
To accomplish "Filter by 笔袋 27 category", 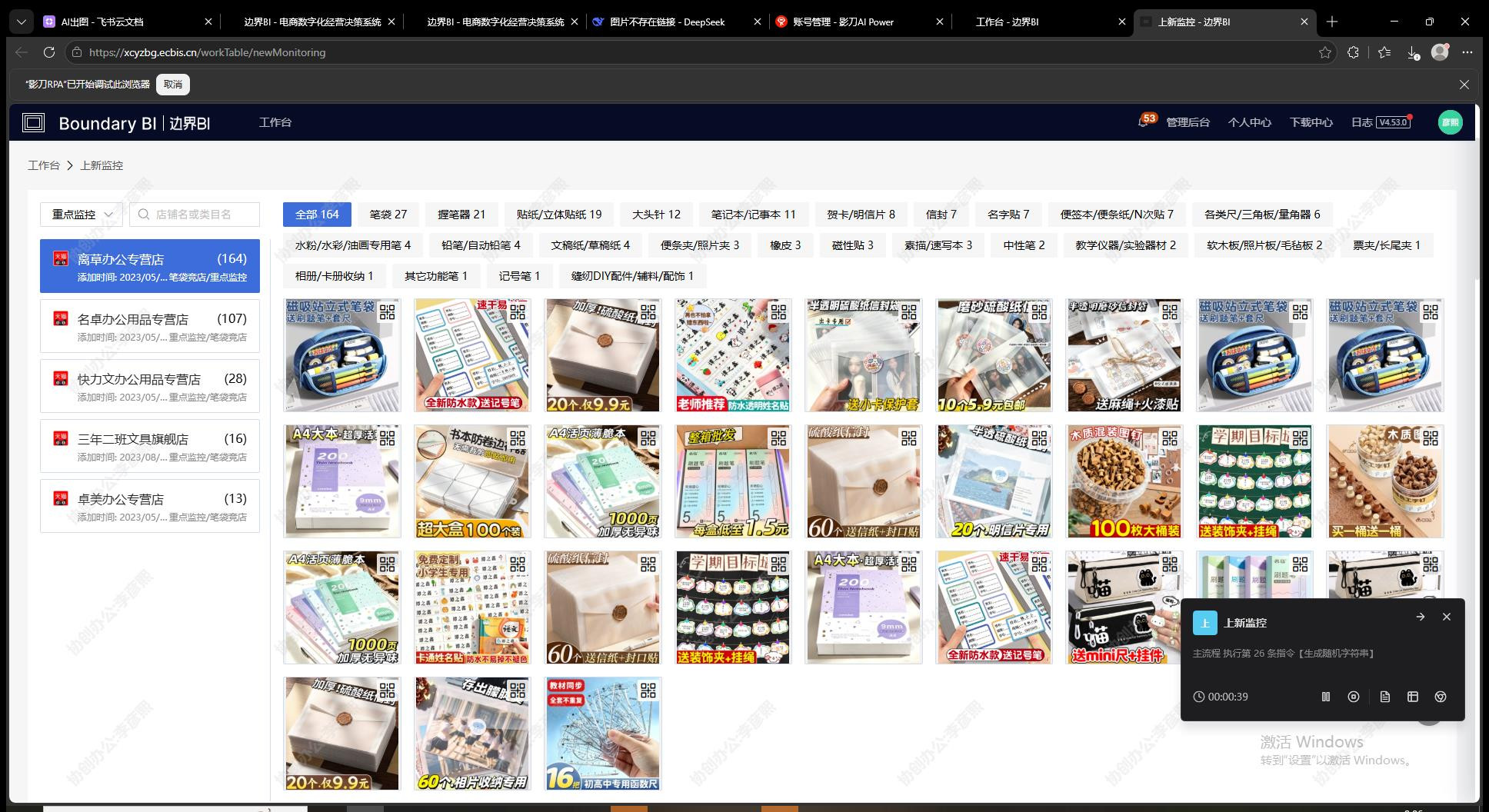I will point(388,215).
